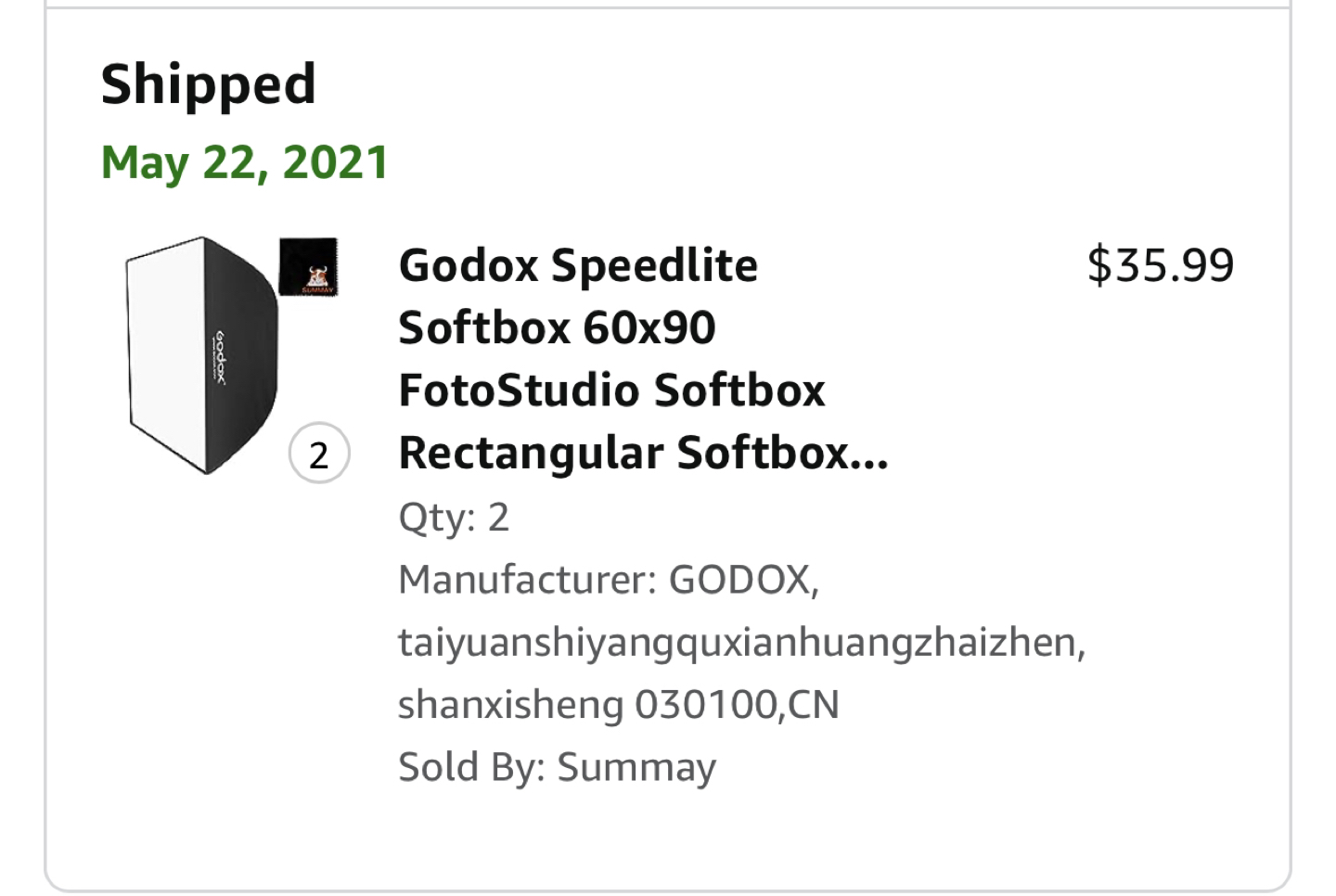Click the 'FotoStudio Softbox' title line
Screen dimensions: 1336x896
click(x=611, y=390)
